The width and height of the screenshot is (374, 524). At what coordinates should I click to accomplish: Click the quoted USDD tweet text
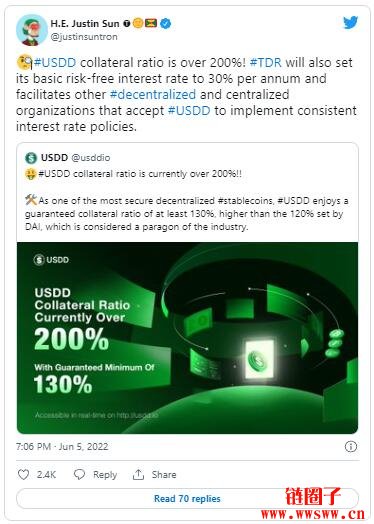[186, 200]
